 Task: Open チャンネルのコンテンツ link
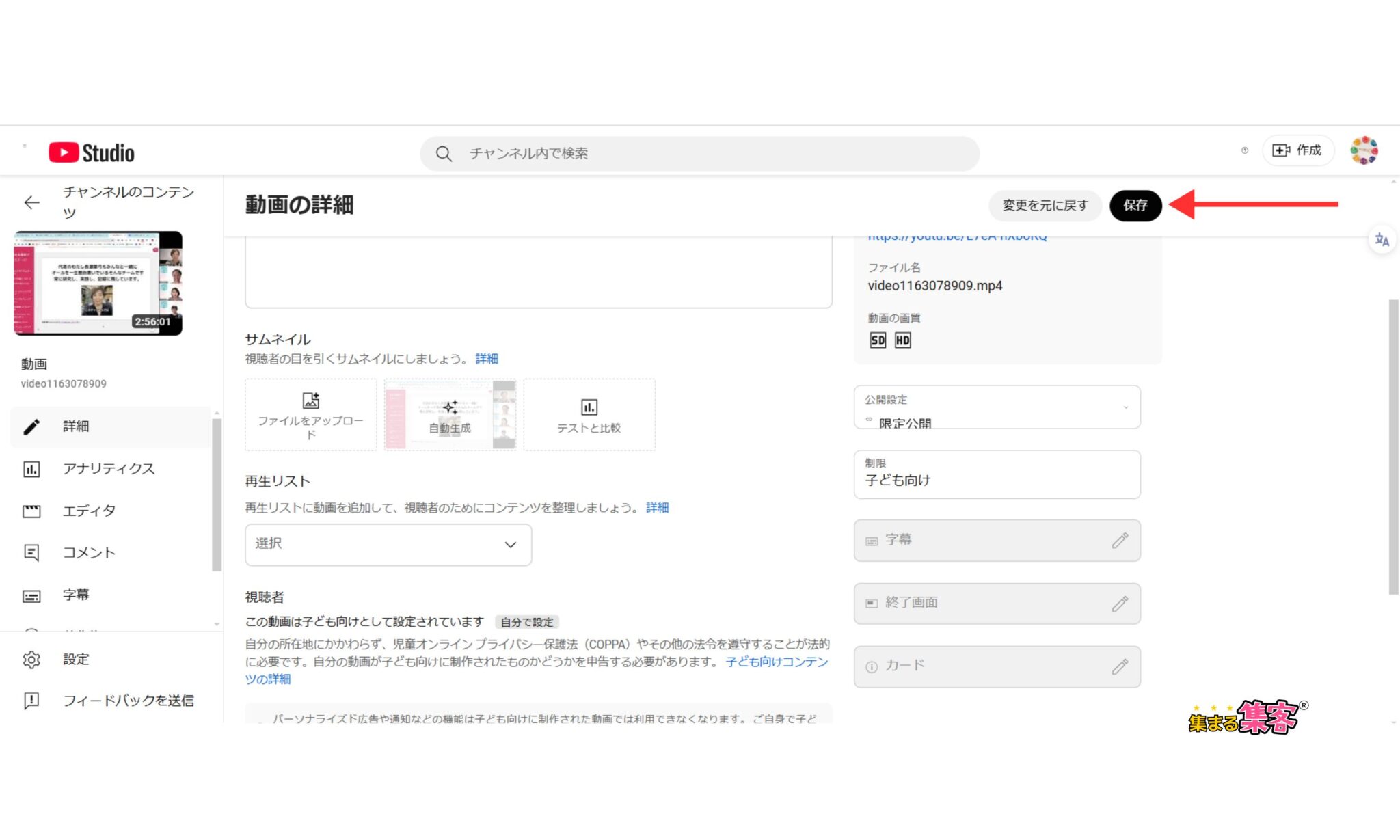click(129, 202)
